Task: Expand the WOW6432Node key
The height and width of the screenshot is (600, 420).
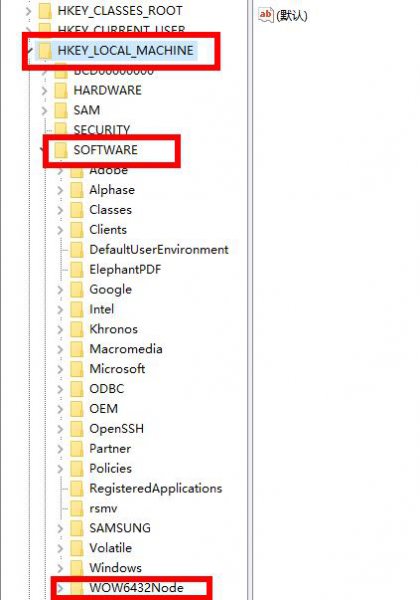Action: coord(60,588)
